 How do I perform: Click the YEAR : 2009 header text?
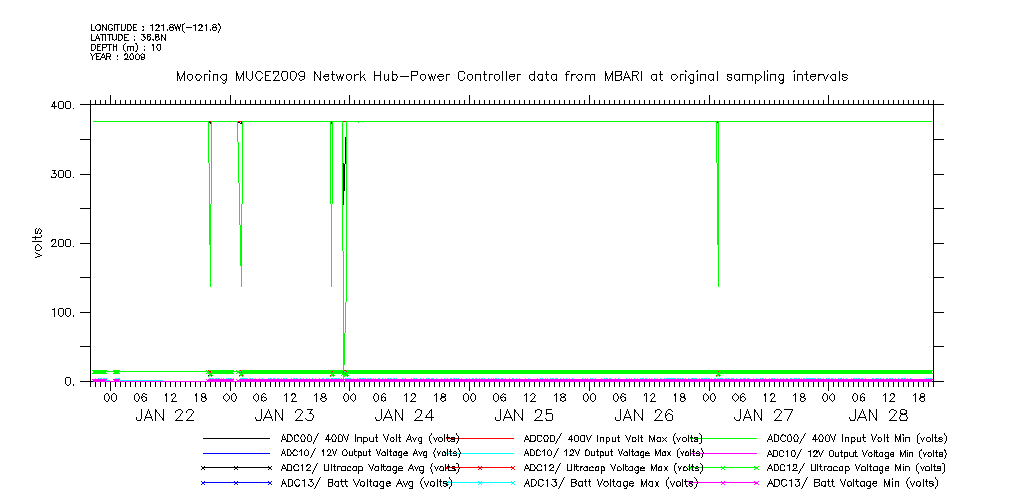pos(117,57)
